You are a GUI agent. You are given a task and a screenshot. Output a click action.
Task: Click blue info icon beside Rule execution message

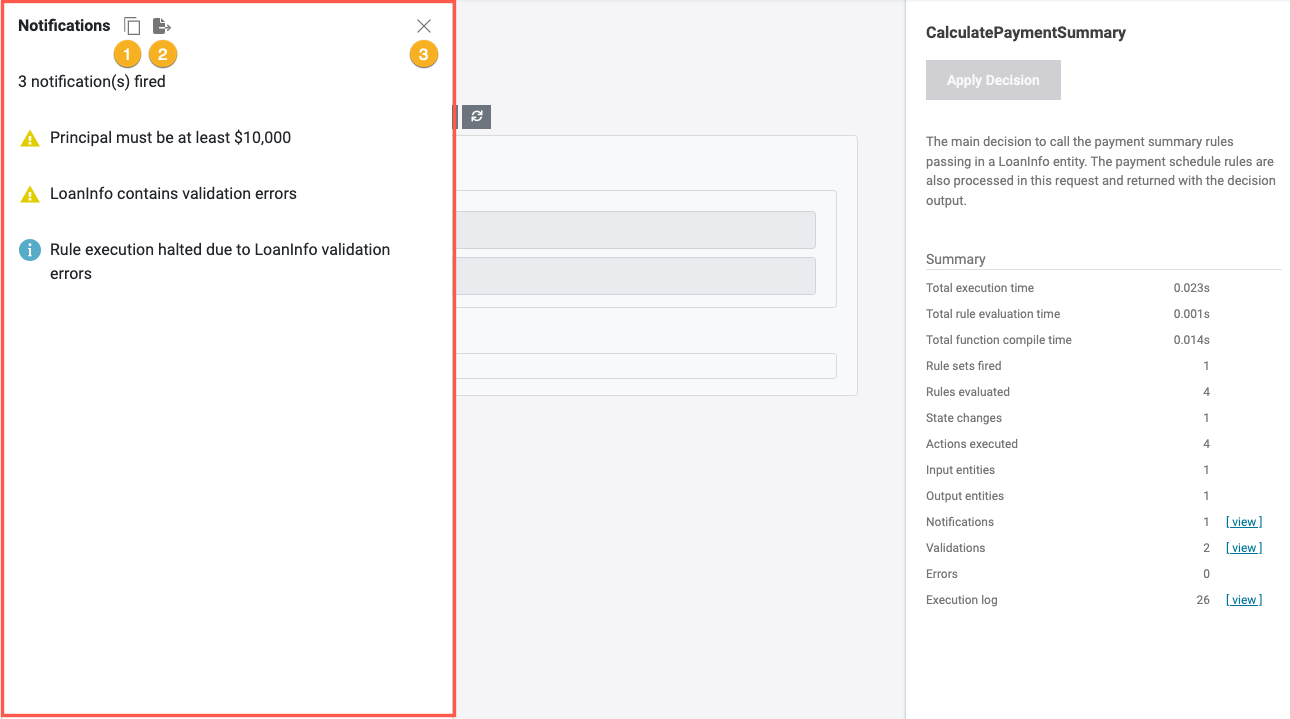[x=30, y=250]
